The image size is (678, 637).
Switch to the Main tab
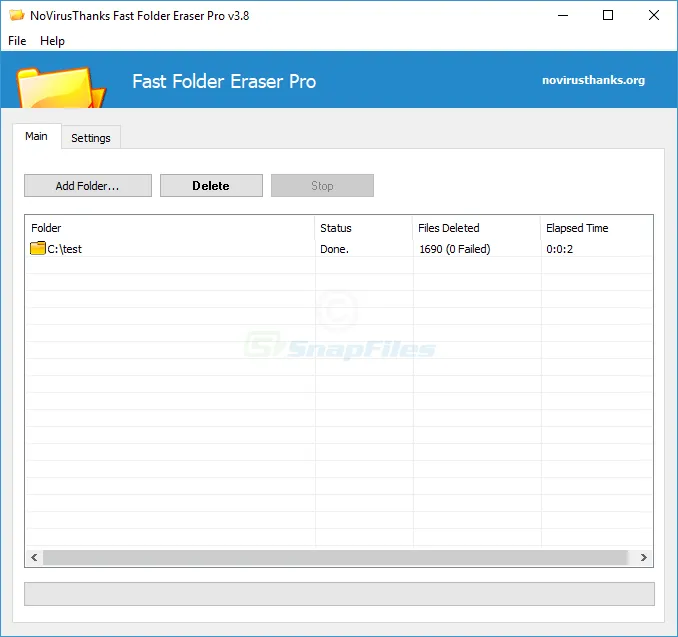pyautogui.click(x=36, y=136)
